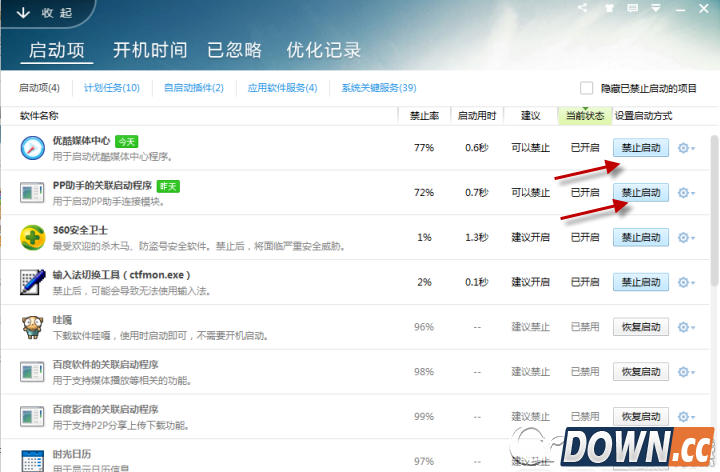Sort by the 禁止率 column header

point(424,116)
